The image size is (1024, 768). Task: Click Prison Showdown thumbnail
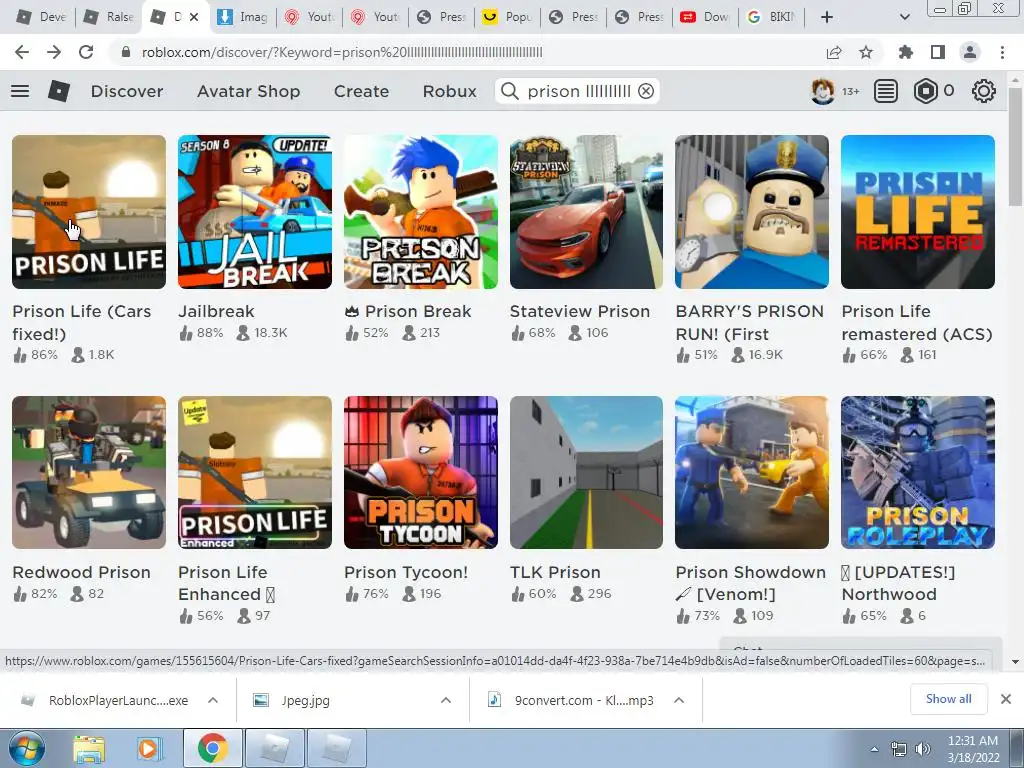coord(752,472)
